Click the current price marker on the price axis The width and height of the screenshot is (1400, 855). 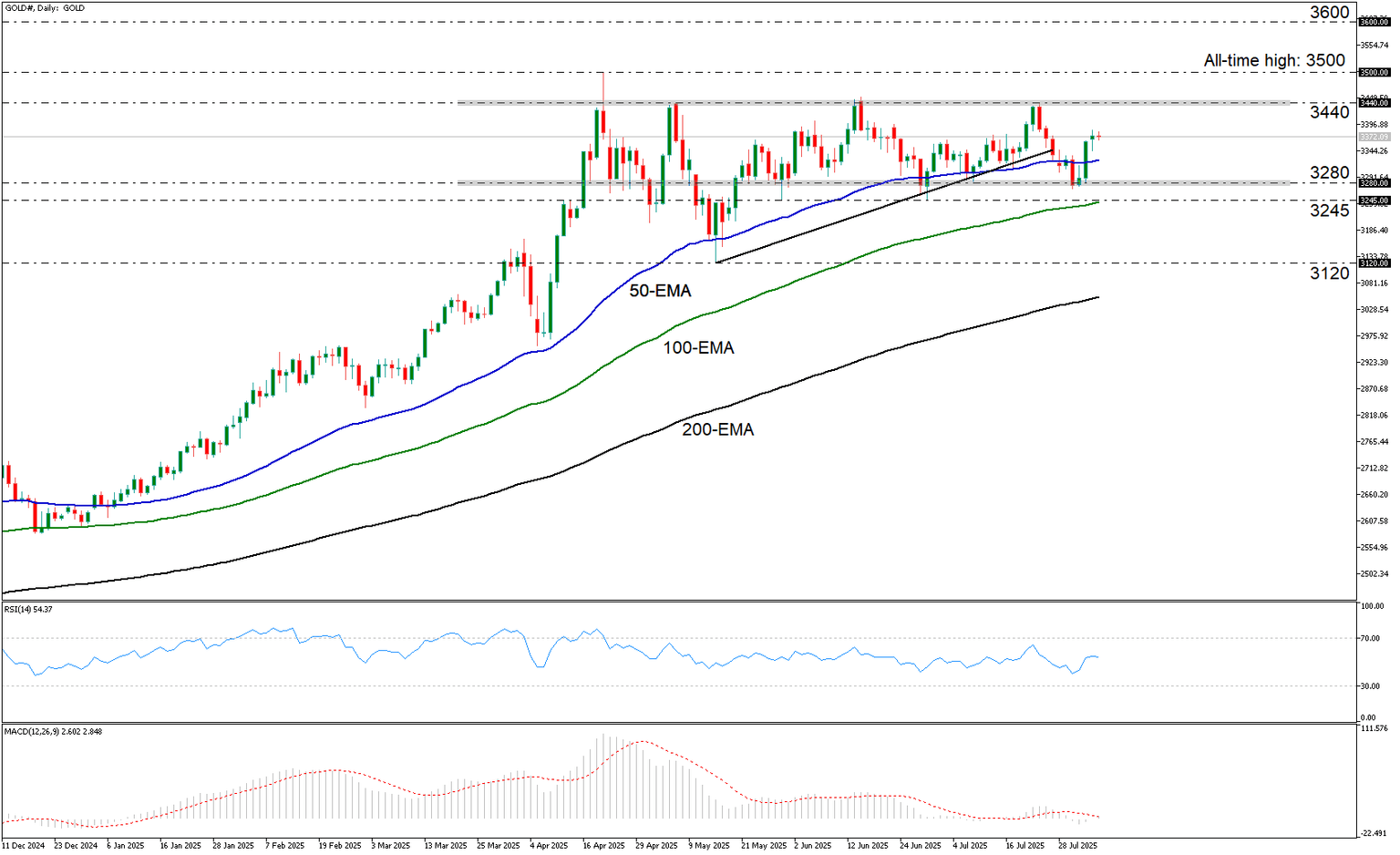point(1374,137)
